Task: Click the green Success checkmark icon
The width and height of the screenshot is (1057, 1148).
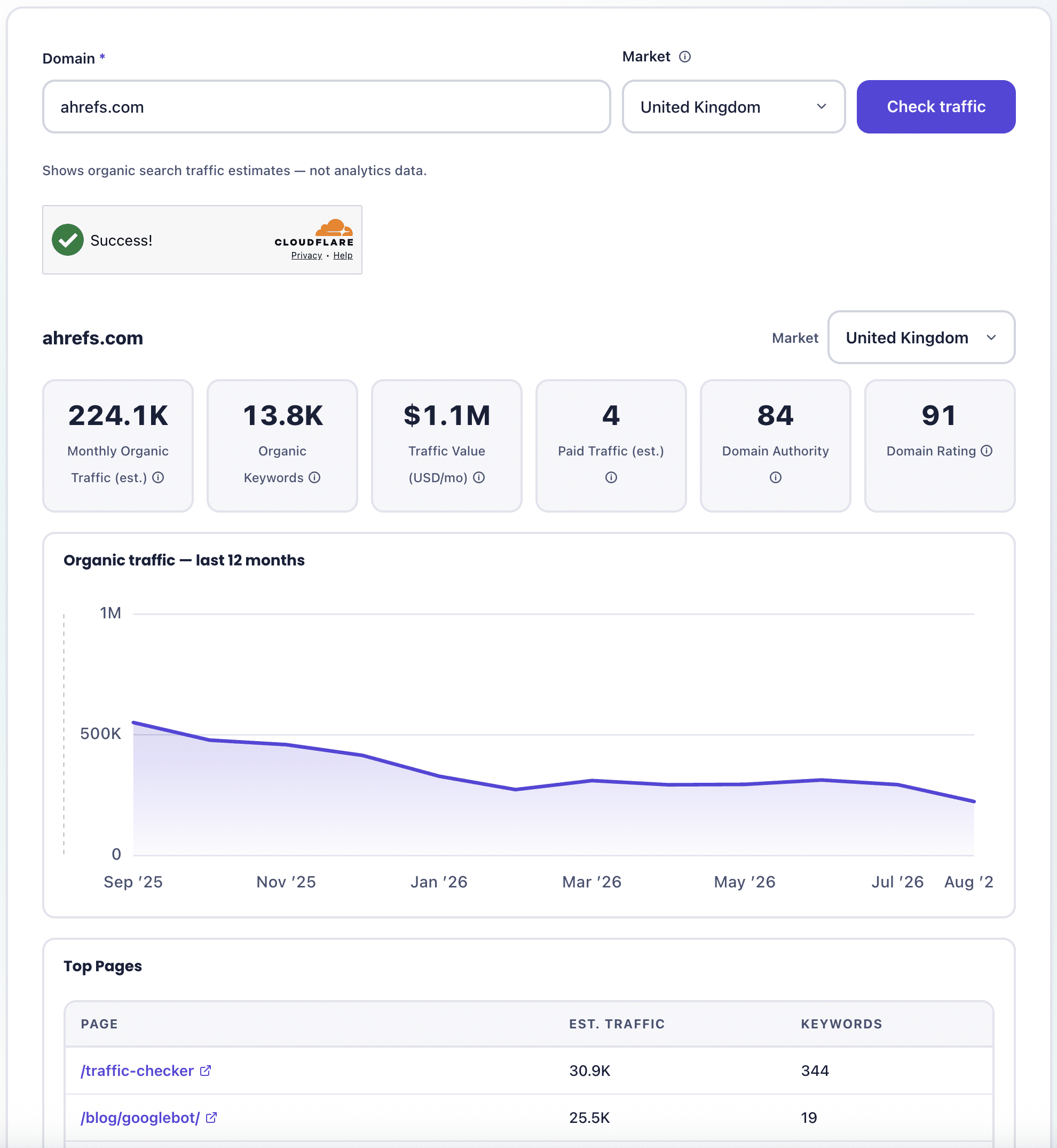Action: tap(67, 240)
